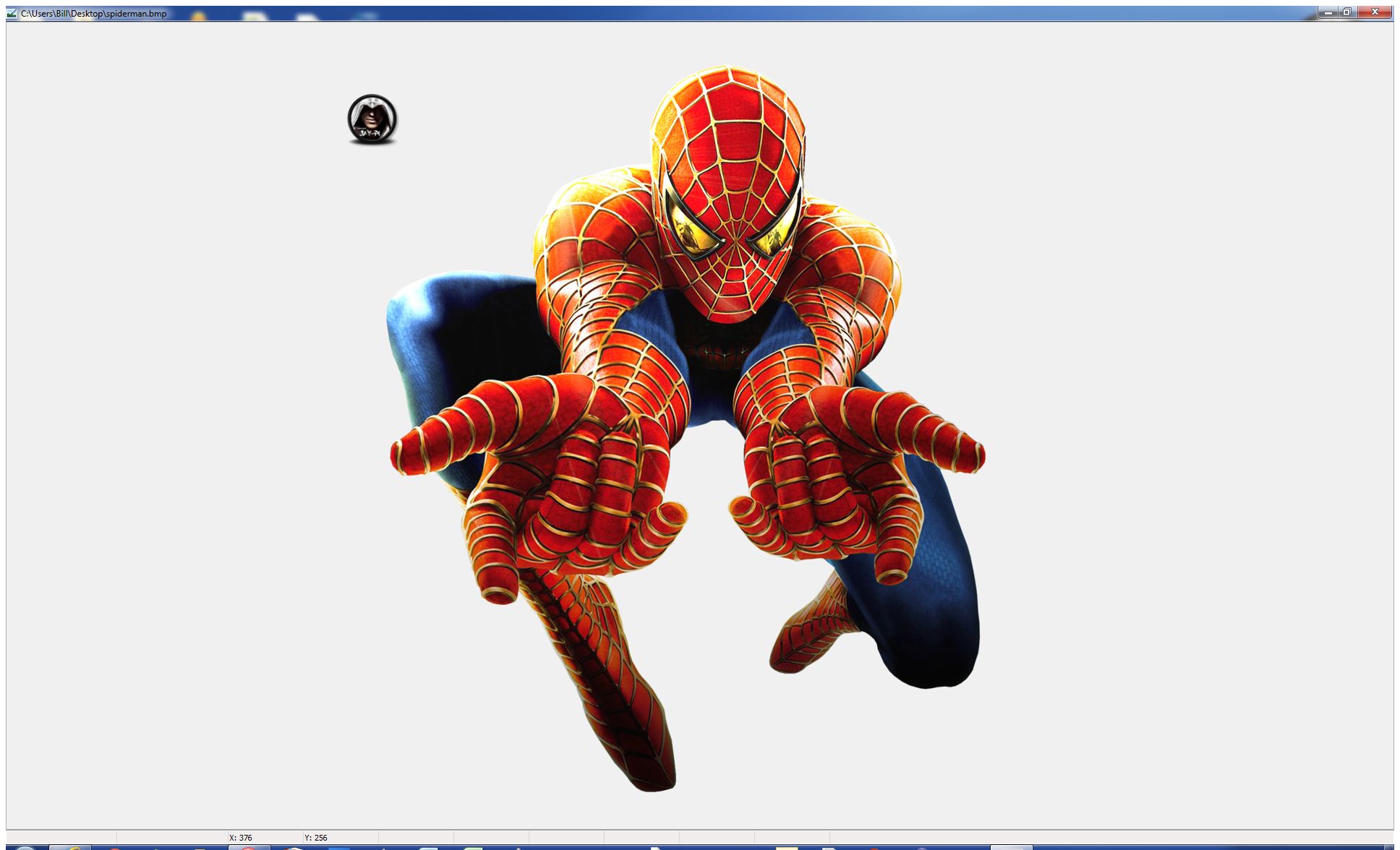Click the 'X: 376' status bar value
This screenshot has height=850, width=1400.
coord(241,838)
